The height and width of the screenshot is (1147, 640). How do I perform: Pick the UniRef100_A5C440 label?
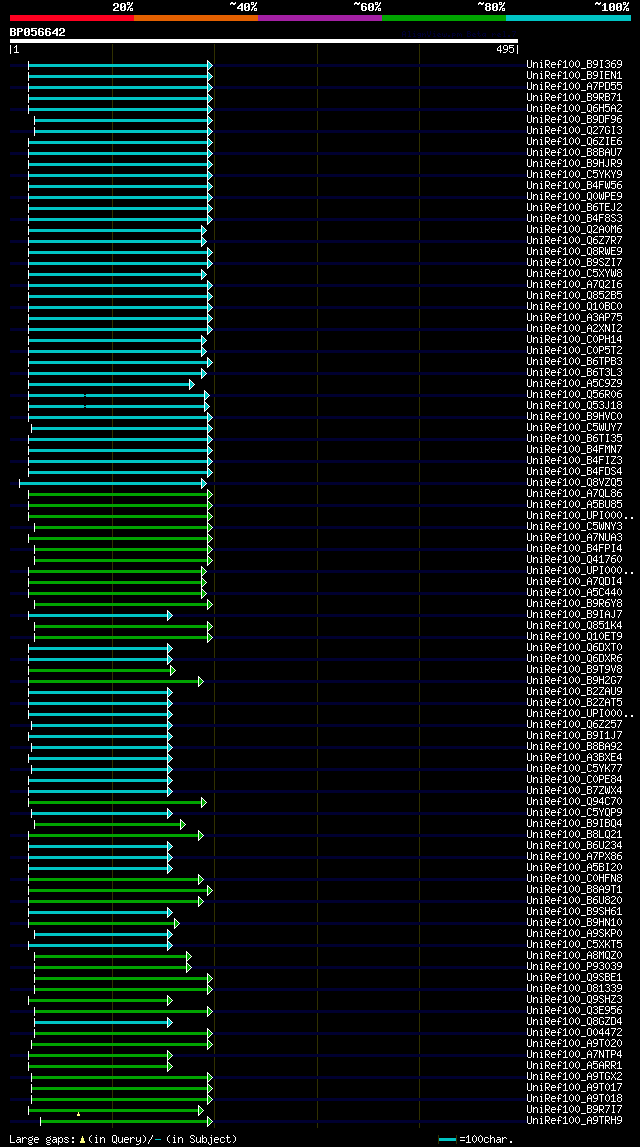pos(574,593)
